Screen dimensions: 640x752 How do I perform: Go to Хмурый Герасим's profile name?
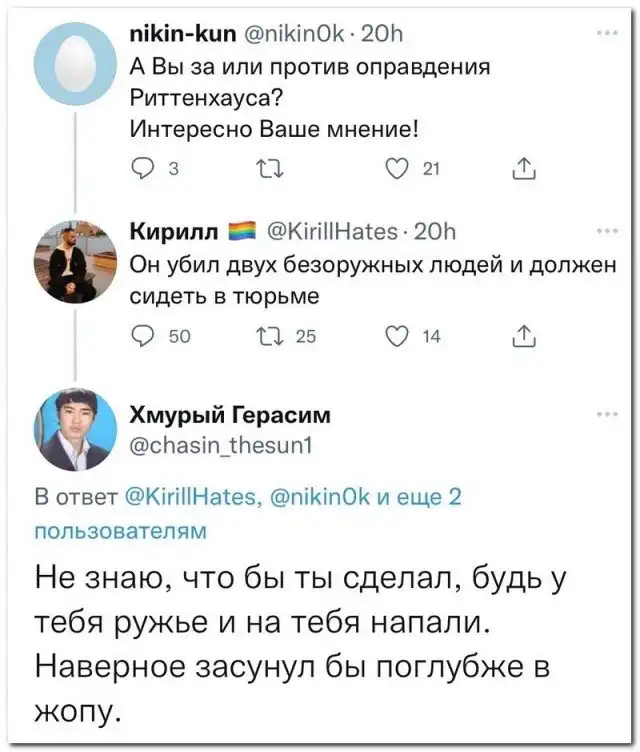(x=231, y=414)
